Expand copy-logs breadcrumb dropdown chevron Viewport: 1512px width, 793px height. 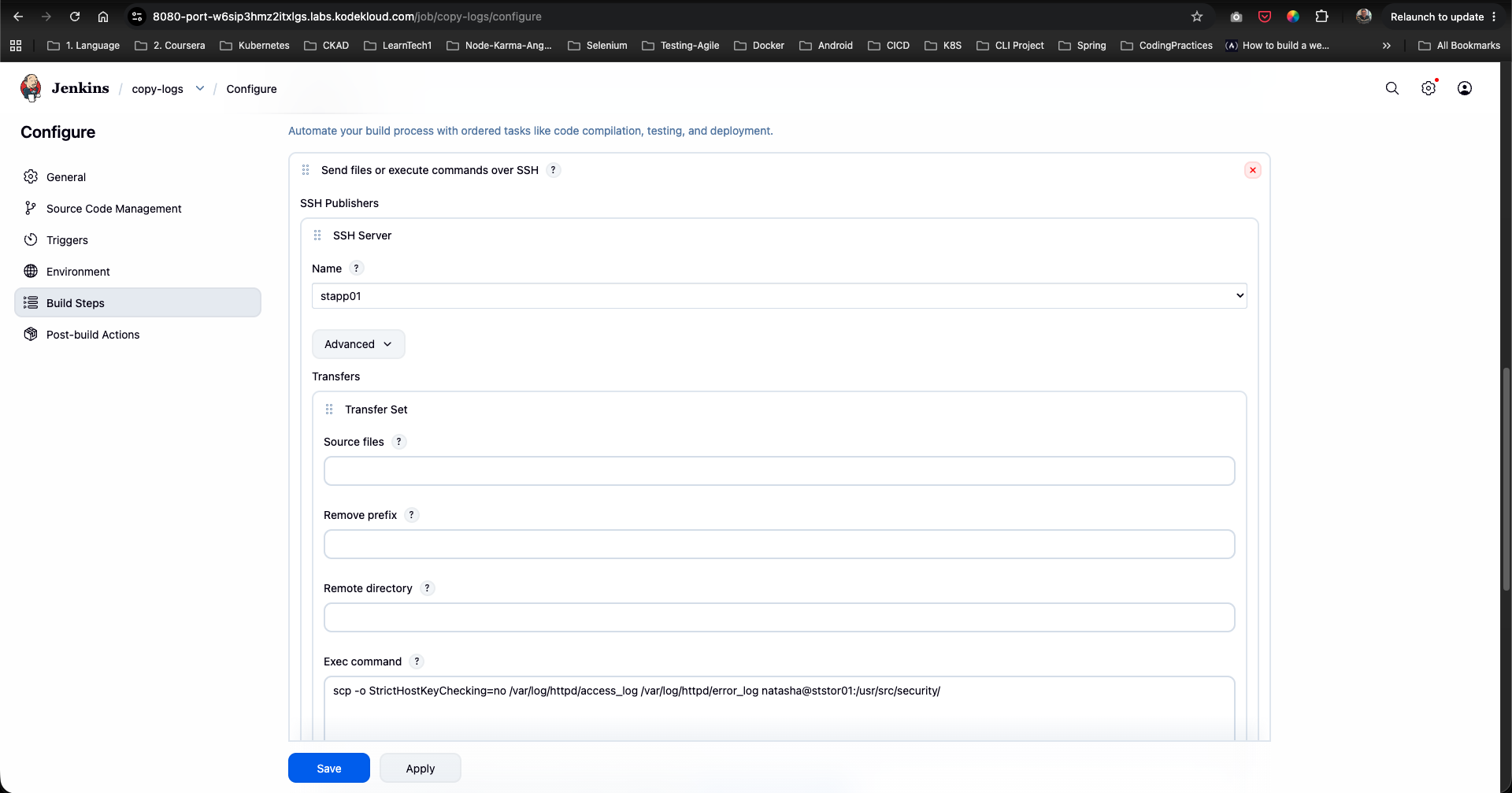(x=200, y=88)
